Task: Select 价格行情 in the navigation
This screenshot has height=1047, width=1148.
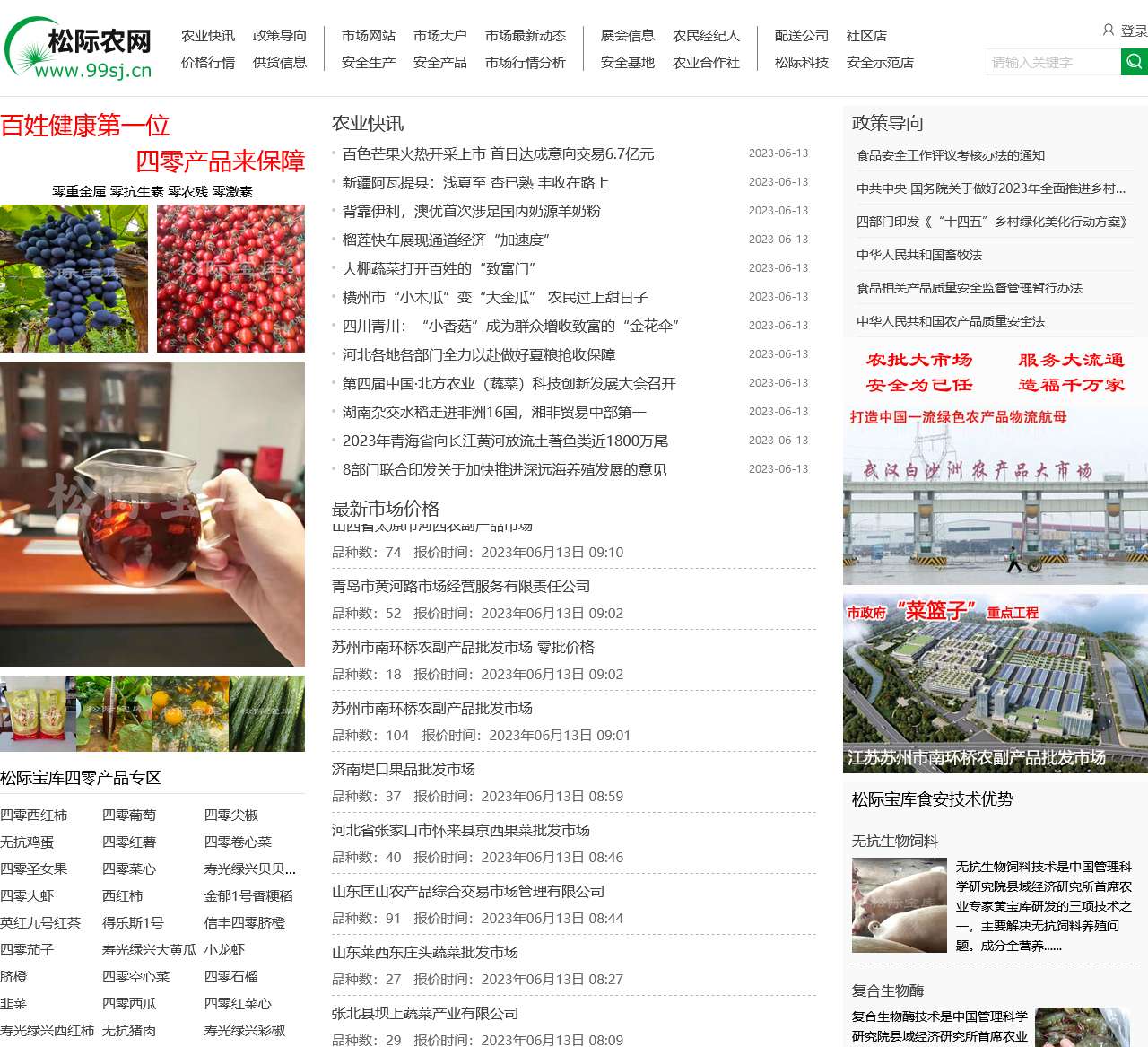Action: [x=208, y=63]
